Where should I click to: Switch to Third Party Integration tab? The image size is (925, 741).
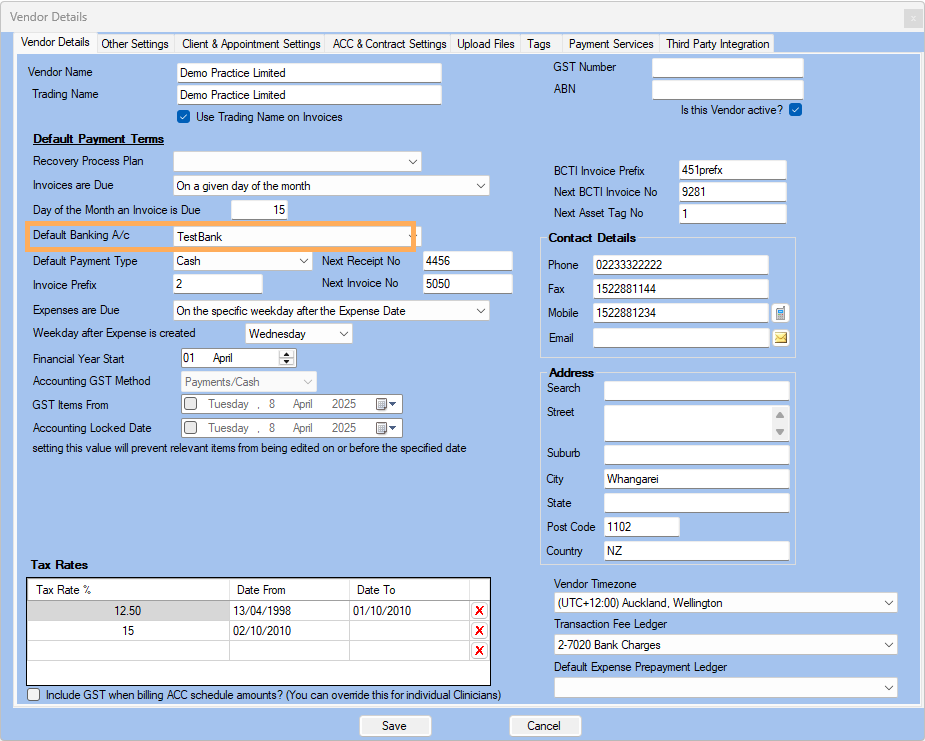[717, 44]
